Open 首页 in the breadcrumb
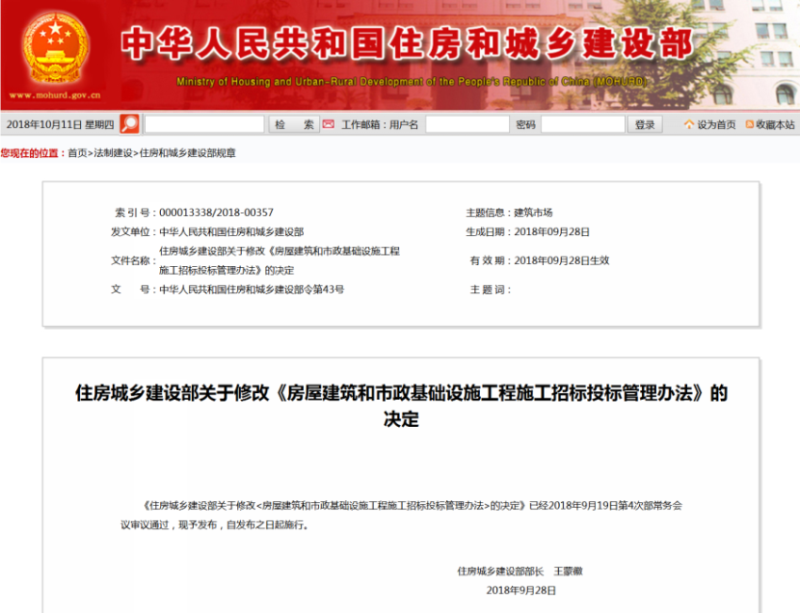 click(x=78, y=153)
